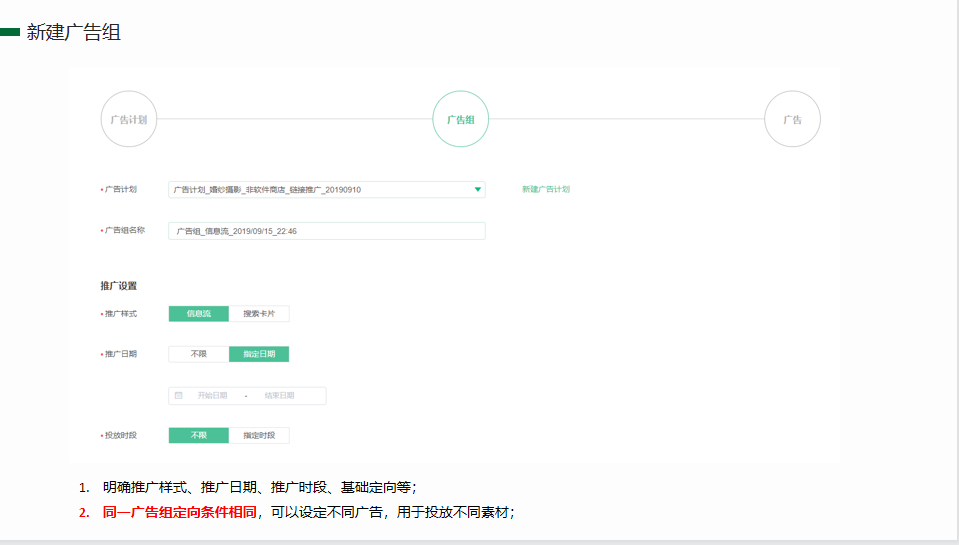Click the 投放时段 field label

point(120,436)
